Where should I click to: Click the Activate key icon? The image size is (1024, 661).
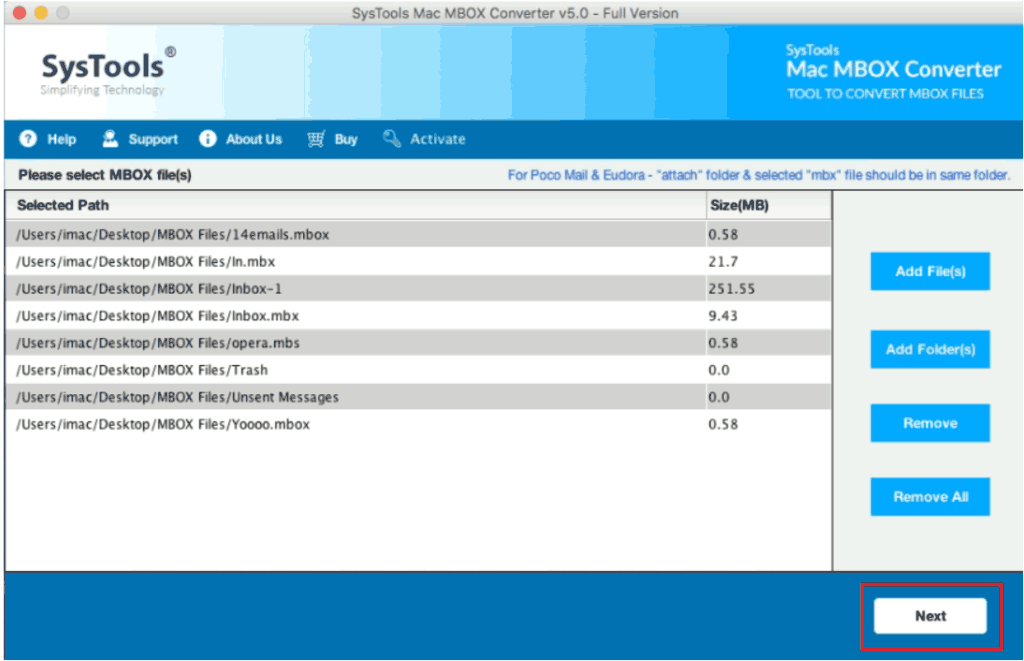[x=391, y=138]
